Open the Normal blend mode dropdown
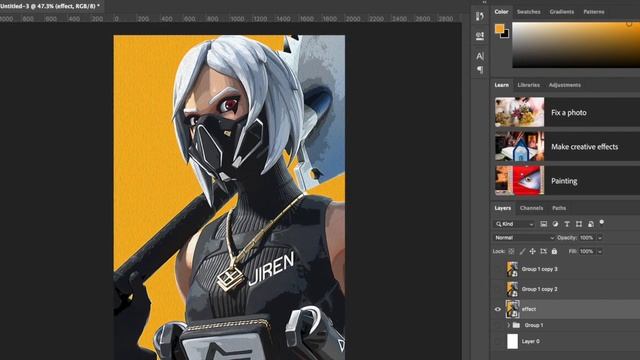Viewport: 640px width, 360px height. point(524,238)
